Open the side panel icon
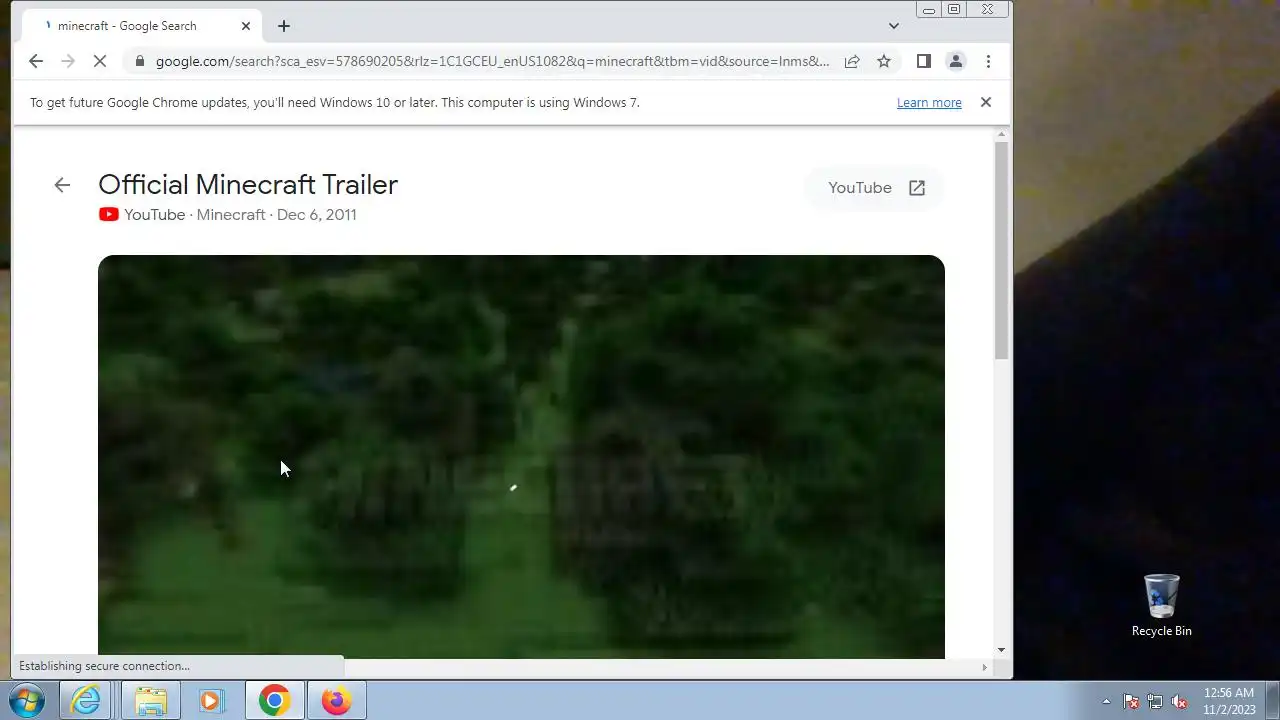1280x720 pixels. 924,61
